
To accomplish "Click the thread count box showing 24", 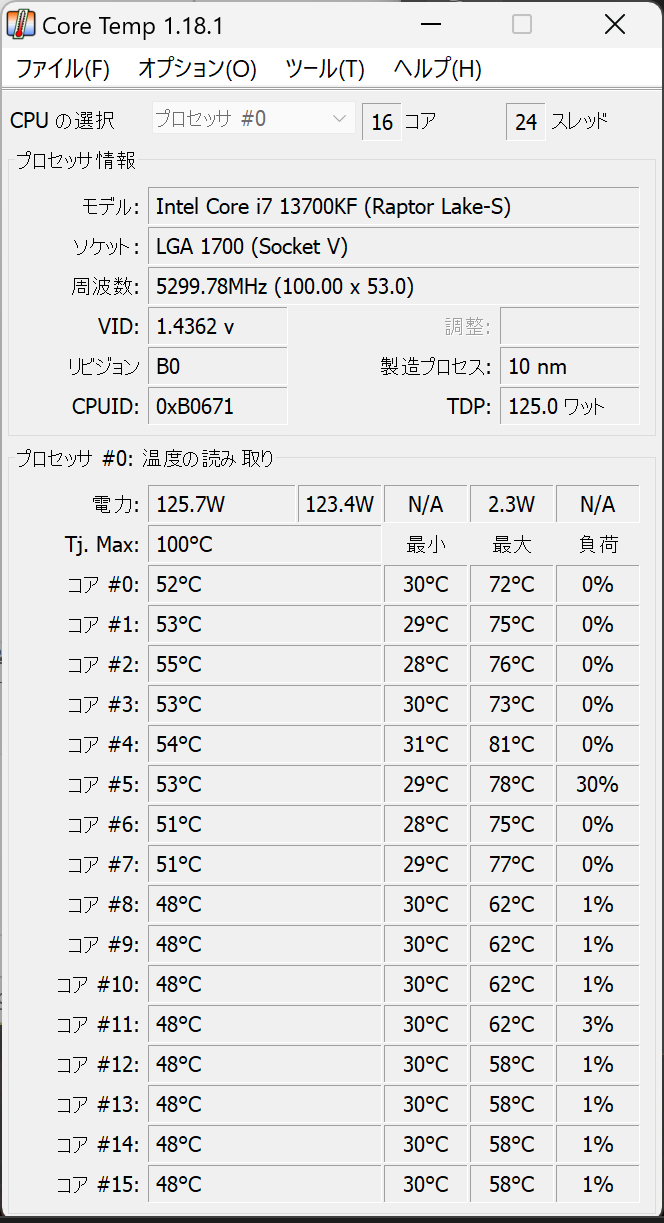I will [x=526, y=122].
